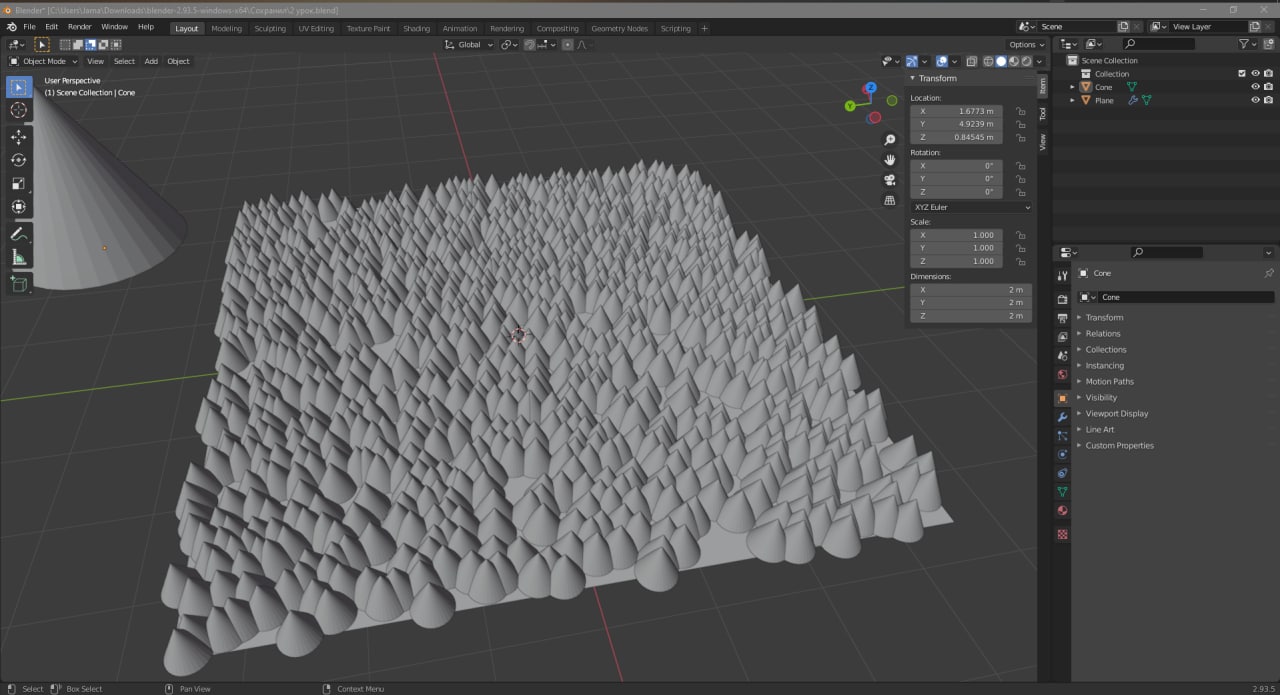Screen dimensions: 1280x695
Task: Open the Global transform orientation dropdown
Action: [x=469, y=44]
